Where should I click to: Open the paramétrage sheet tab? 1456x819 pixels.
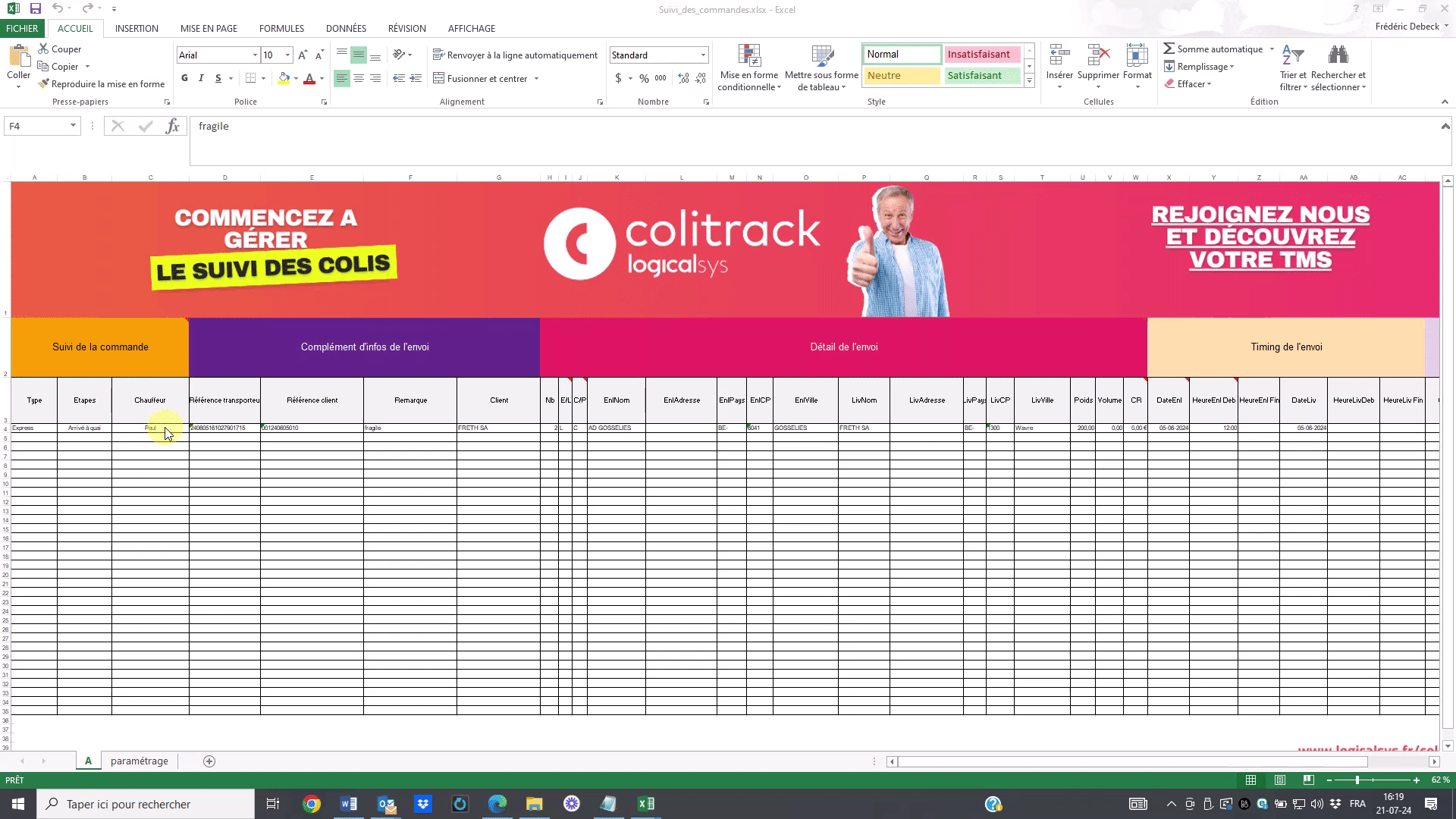click(x=140, y=761)
